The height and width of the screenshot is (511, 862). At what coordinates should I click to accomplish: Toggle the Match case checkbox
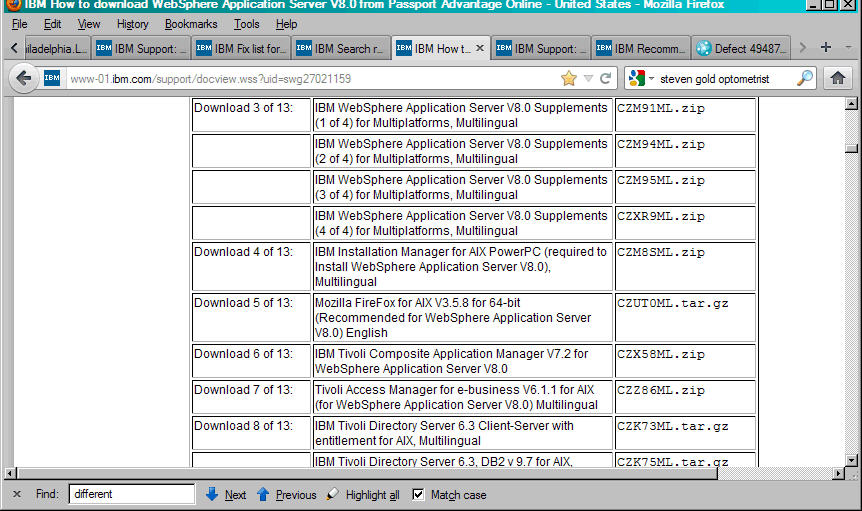click(418, 495)
